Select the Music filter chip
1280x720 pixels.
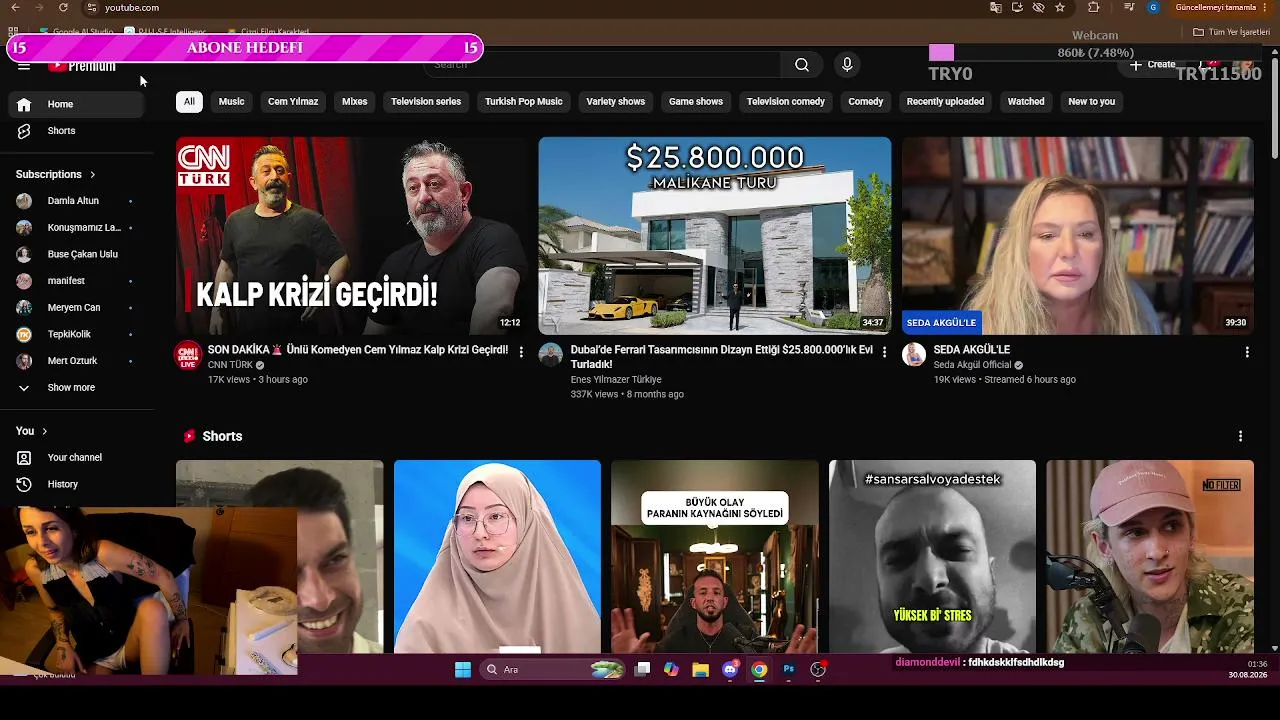[231, 102]
